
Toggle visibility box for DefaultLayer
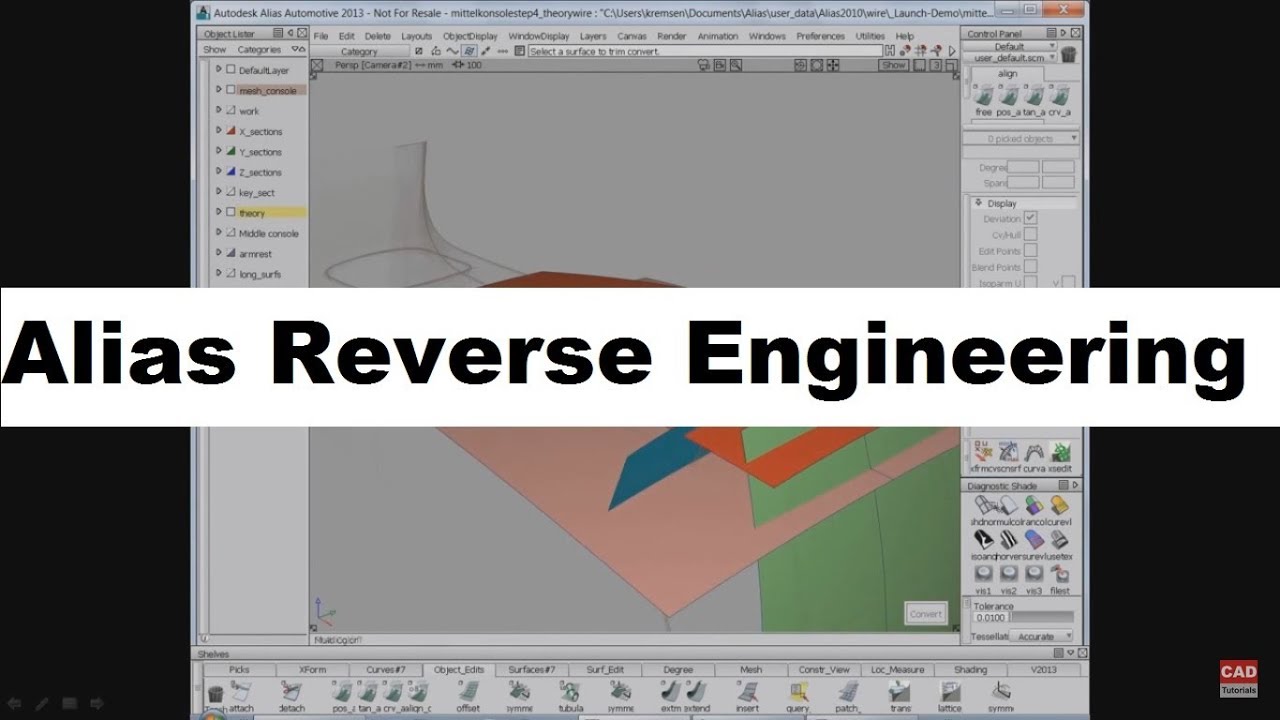point(231,70)
